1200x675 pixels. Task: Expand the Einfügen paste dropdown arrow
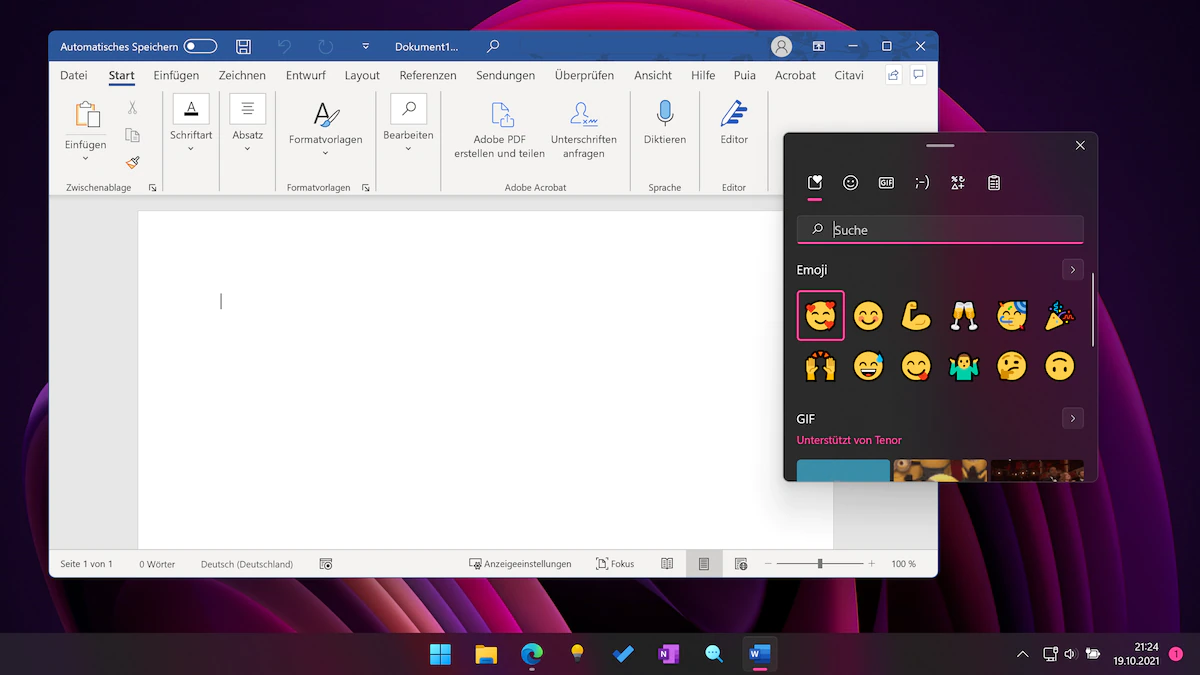click(85, 158)
